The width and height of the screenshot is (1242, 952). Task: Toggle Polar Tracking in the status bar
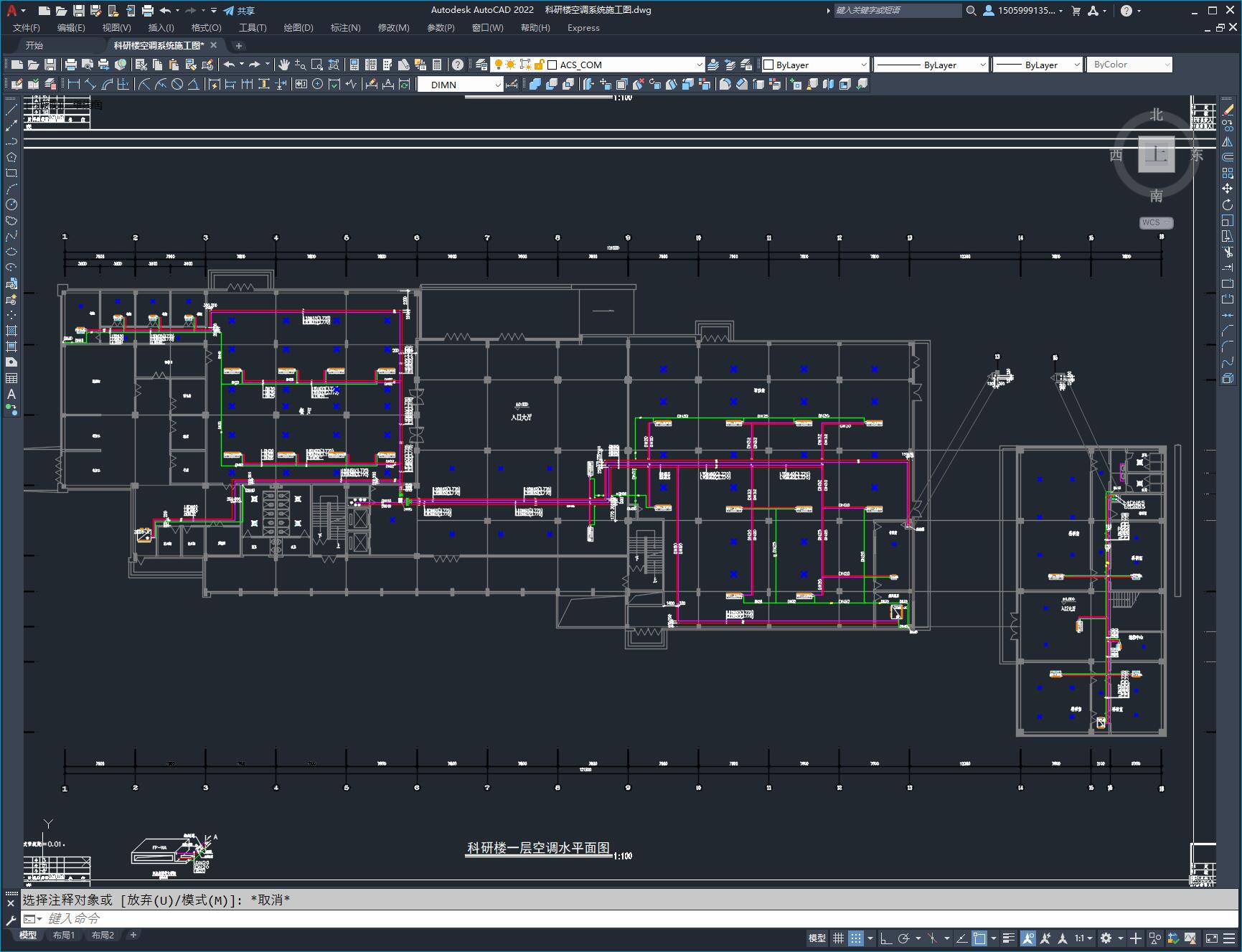(x=904, y=938)
